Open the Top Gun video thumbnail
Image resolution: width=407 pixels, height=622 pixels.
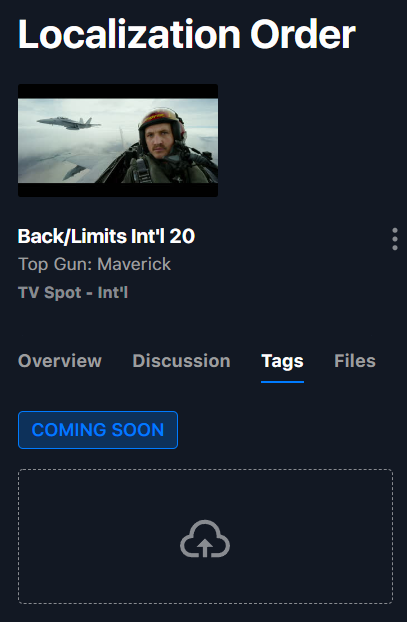tap(118, 140)
